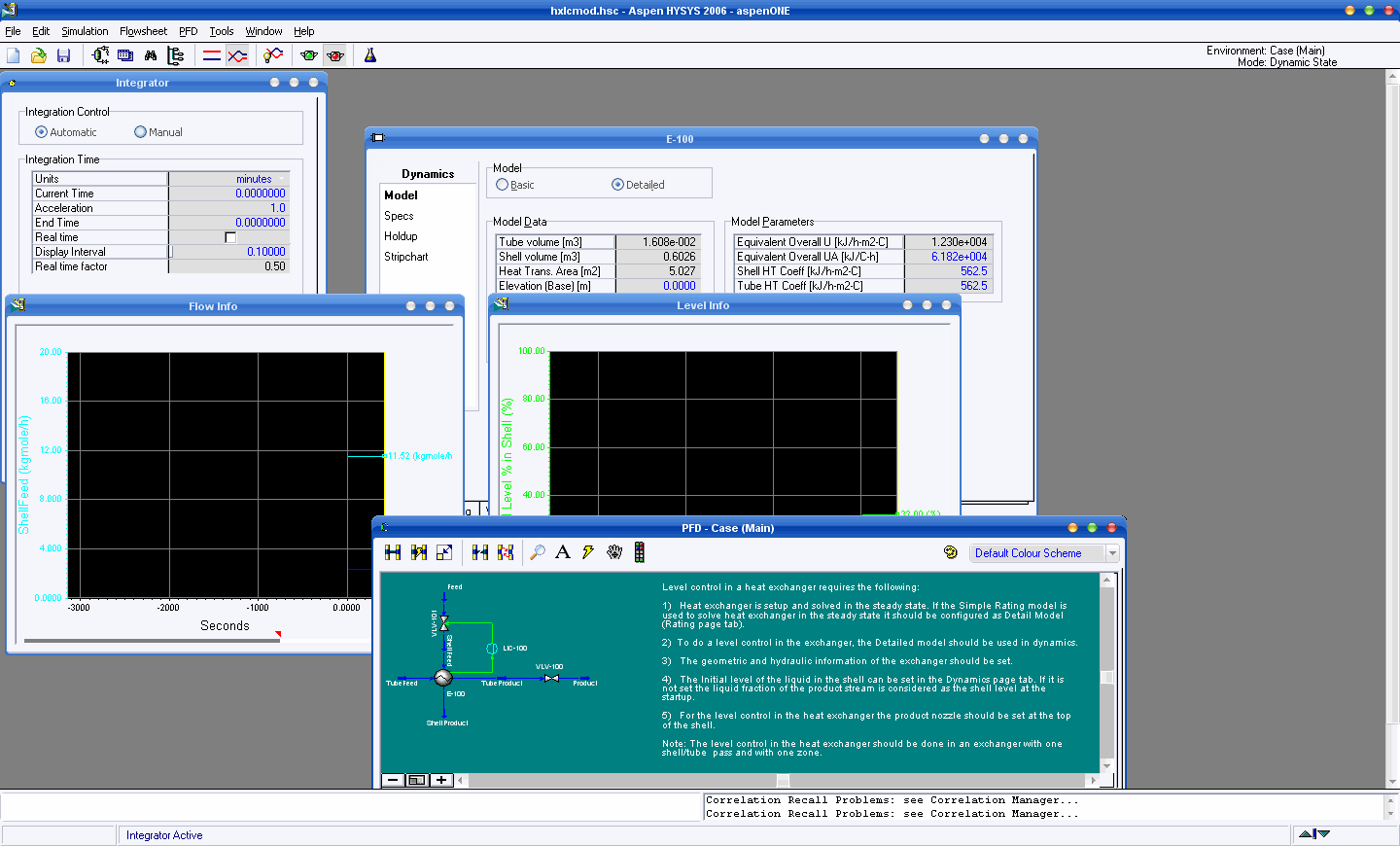Open the File menu
Image resolution: width=1400 pixels, height=846 pixels.
(13, 31)
